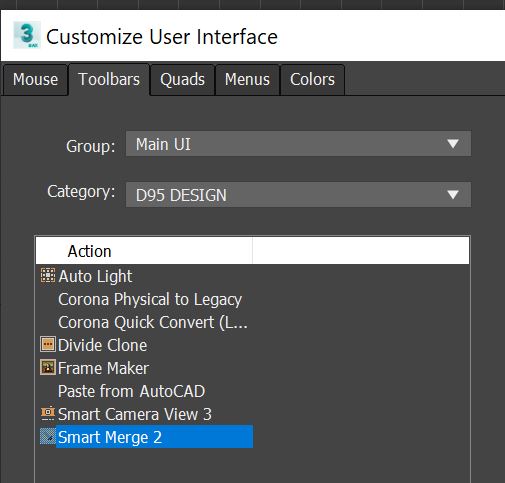The width and height of the screenshot is (505, 483).
Task: Click the Divide Clone action icon
Action: tap(48, 344)
